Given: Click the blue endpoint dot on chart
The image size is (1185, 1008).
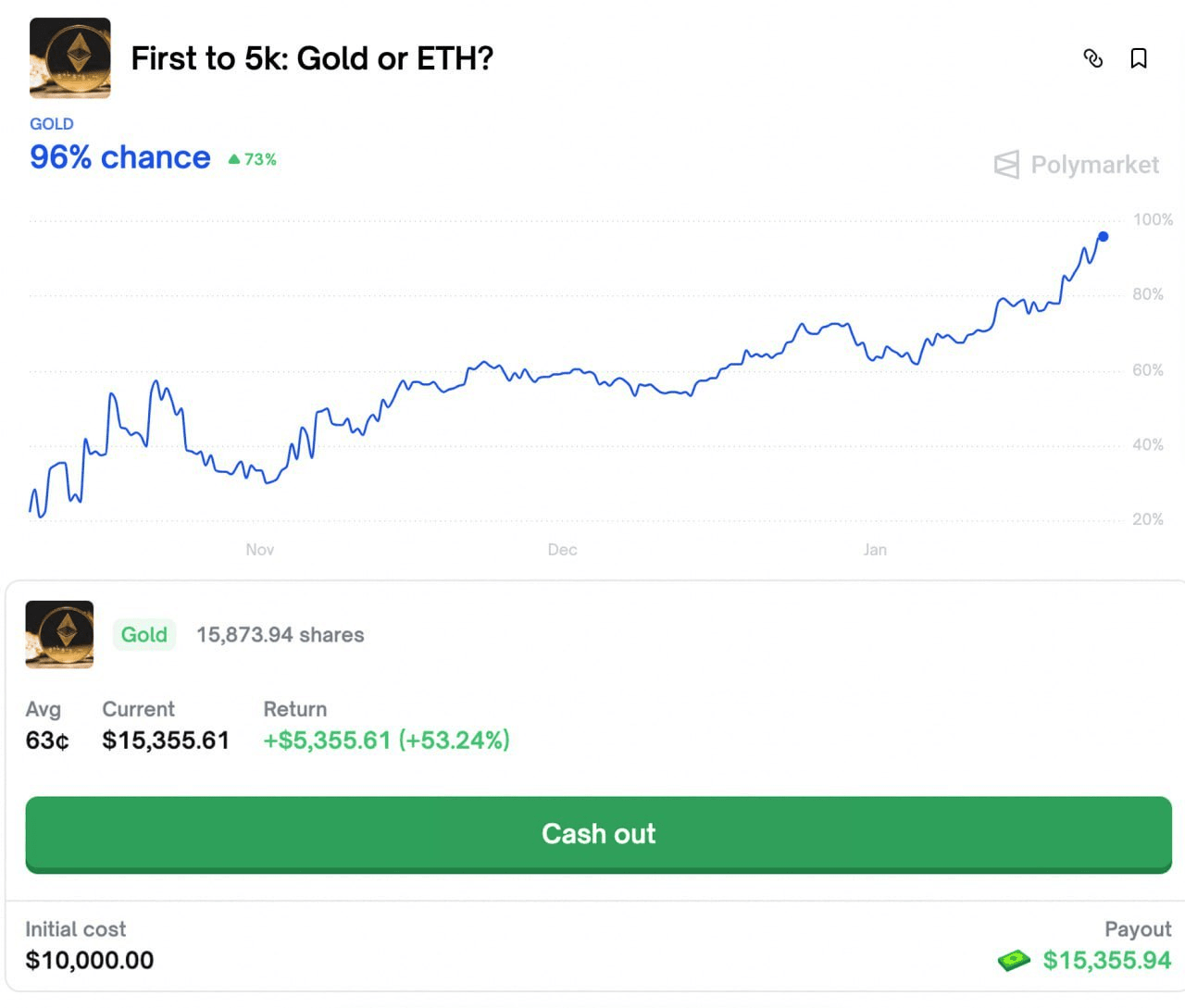Looking at the screenshot, I should tap(1103, 237).
